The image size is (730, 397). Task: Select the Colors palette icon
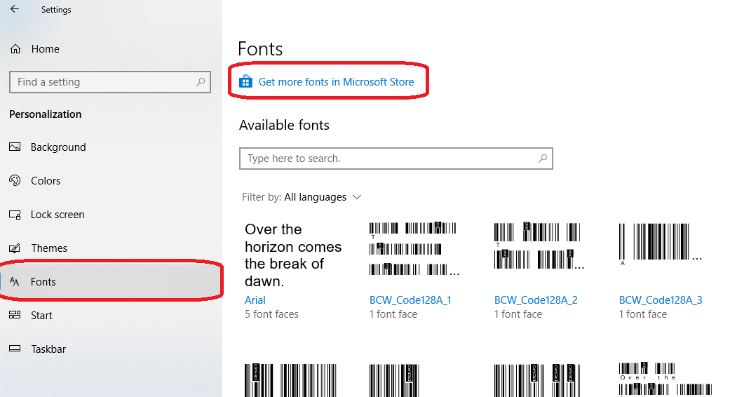point(15,181)
